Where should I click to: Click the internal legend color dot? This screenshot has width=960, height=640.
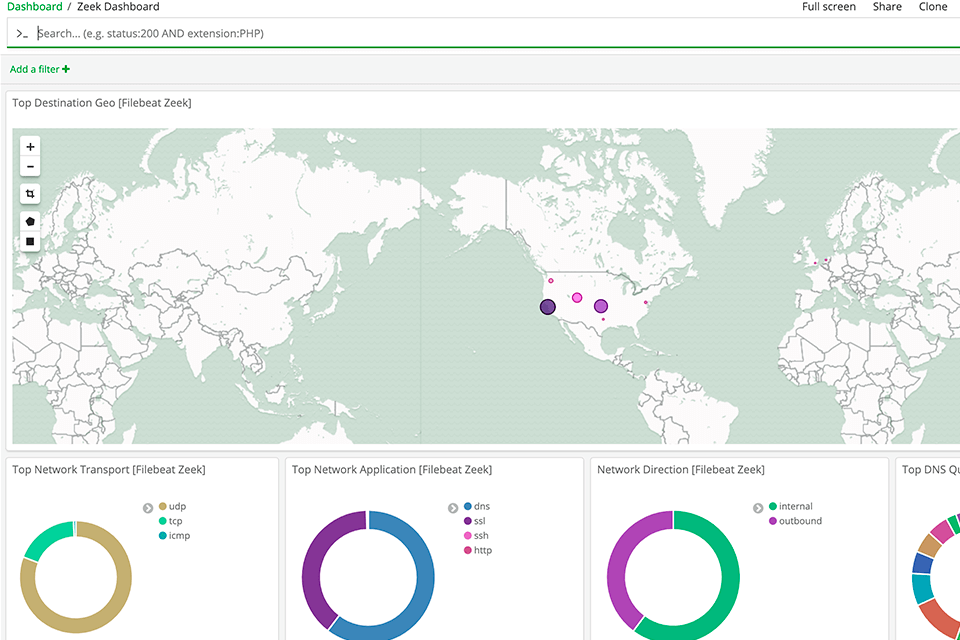coord(773,506)
